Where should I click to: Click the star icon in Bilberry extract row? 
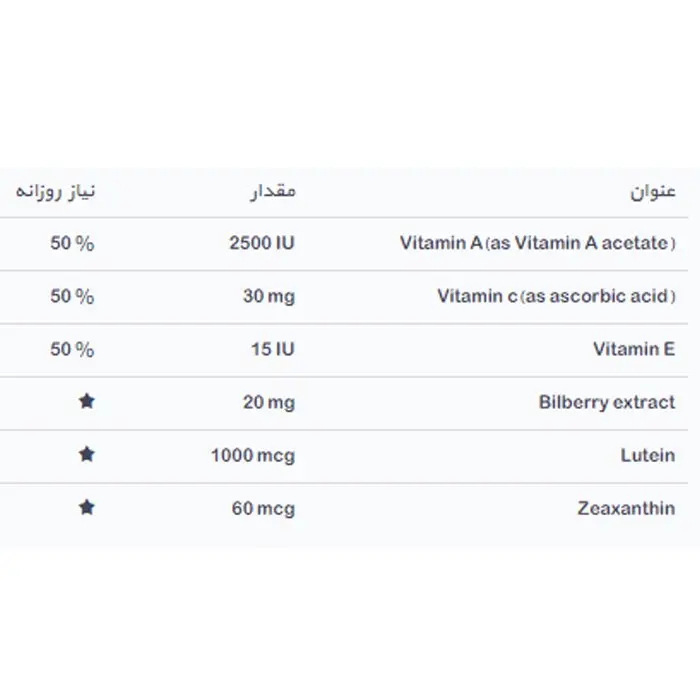click(x=87, y=401)
